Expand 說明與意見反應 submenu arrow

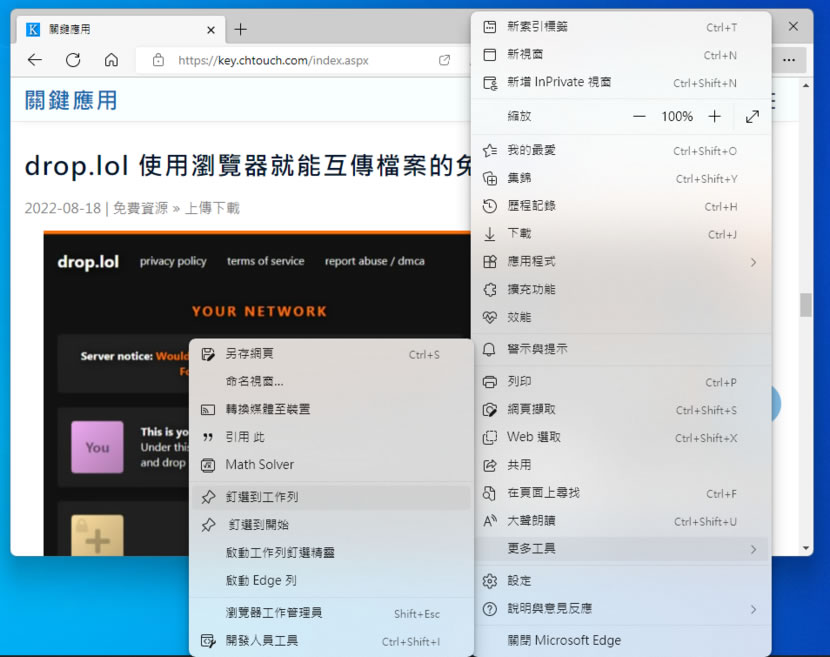pyautogui.click(x=753, y=609)
